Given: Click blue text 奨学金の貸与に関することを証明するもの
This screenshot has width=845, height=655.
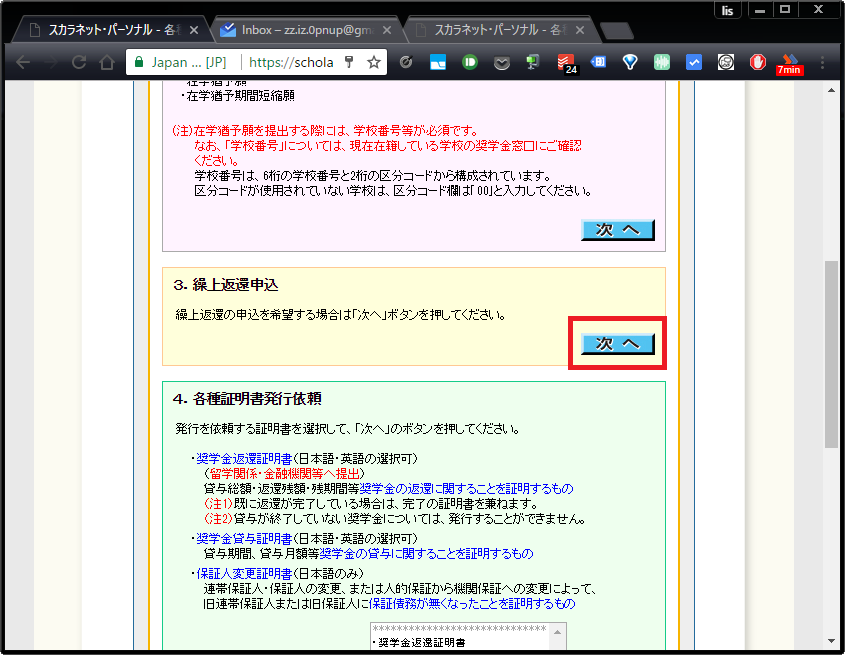Looking at the screenshot, I should (426, 554).
